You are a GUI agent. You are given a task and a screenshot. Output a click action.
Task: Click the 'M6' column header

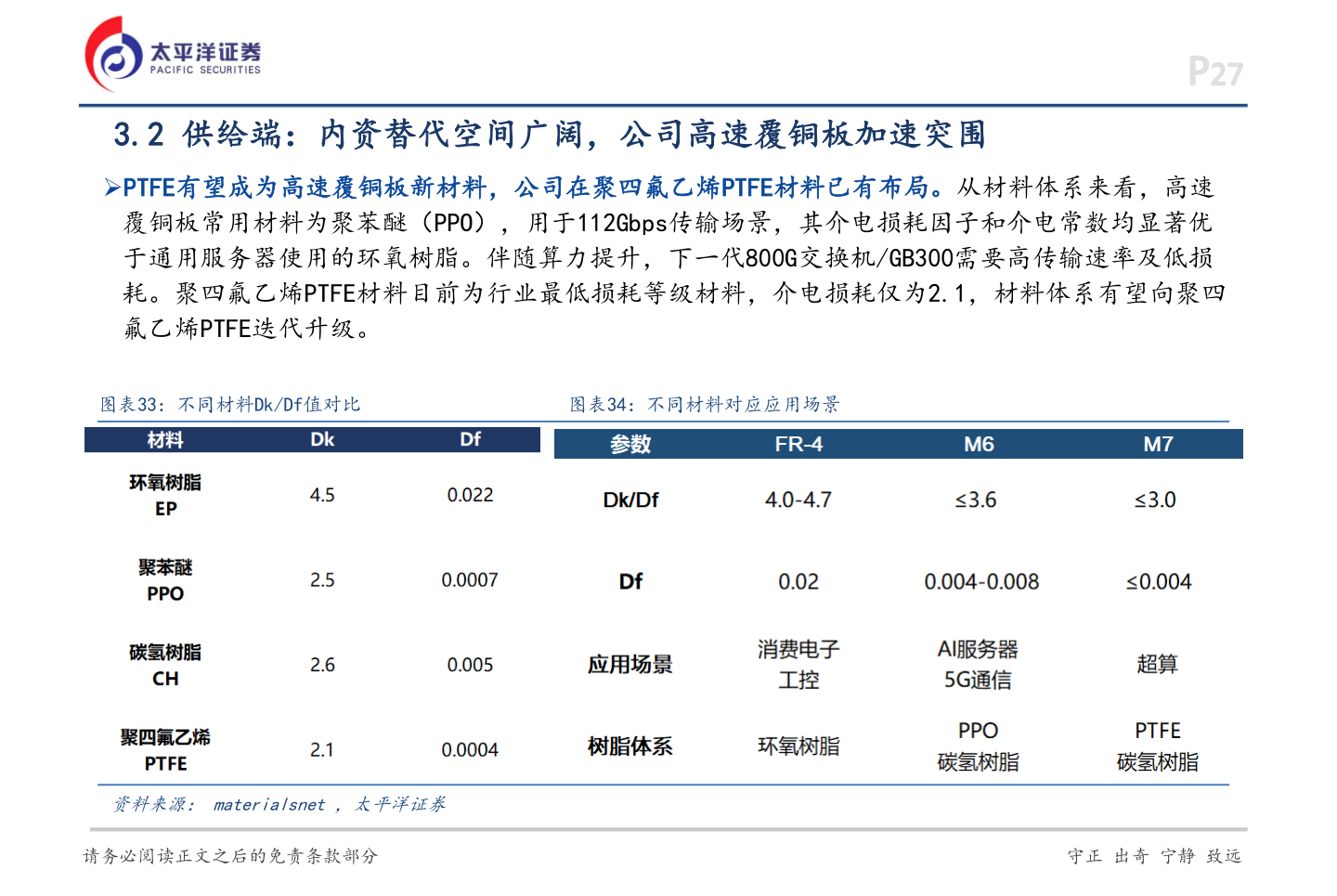click(x=979, y=445)
